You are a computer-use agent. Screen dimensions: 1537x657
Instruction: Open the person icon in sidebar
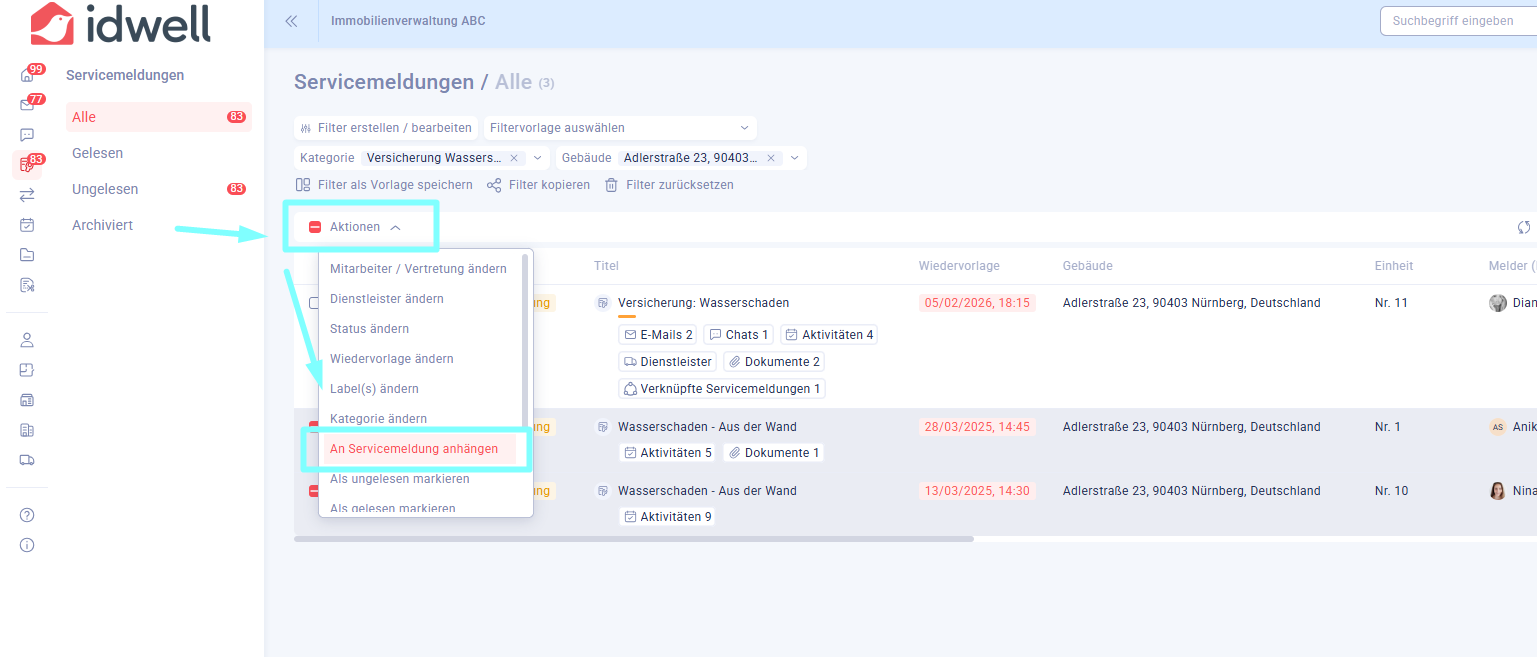point(27,340)
